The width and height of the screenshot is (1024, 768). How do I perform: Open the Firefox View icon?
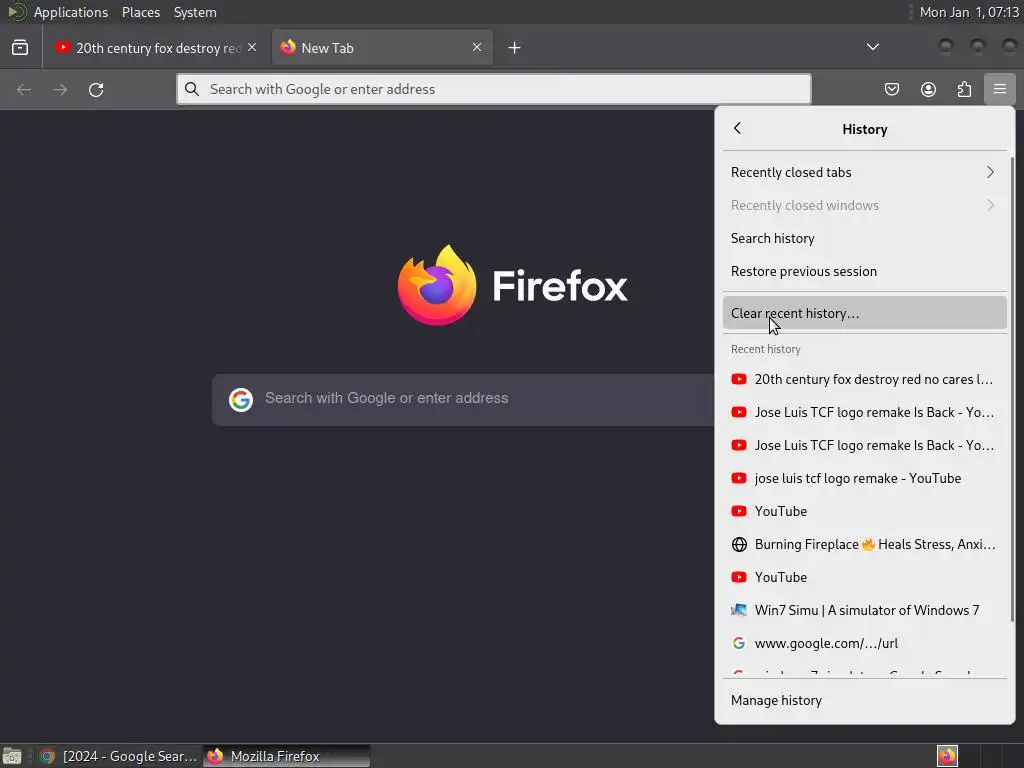[x=20, y=48]
